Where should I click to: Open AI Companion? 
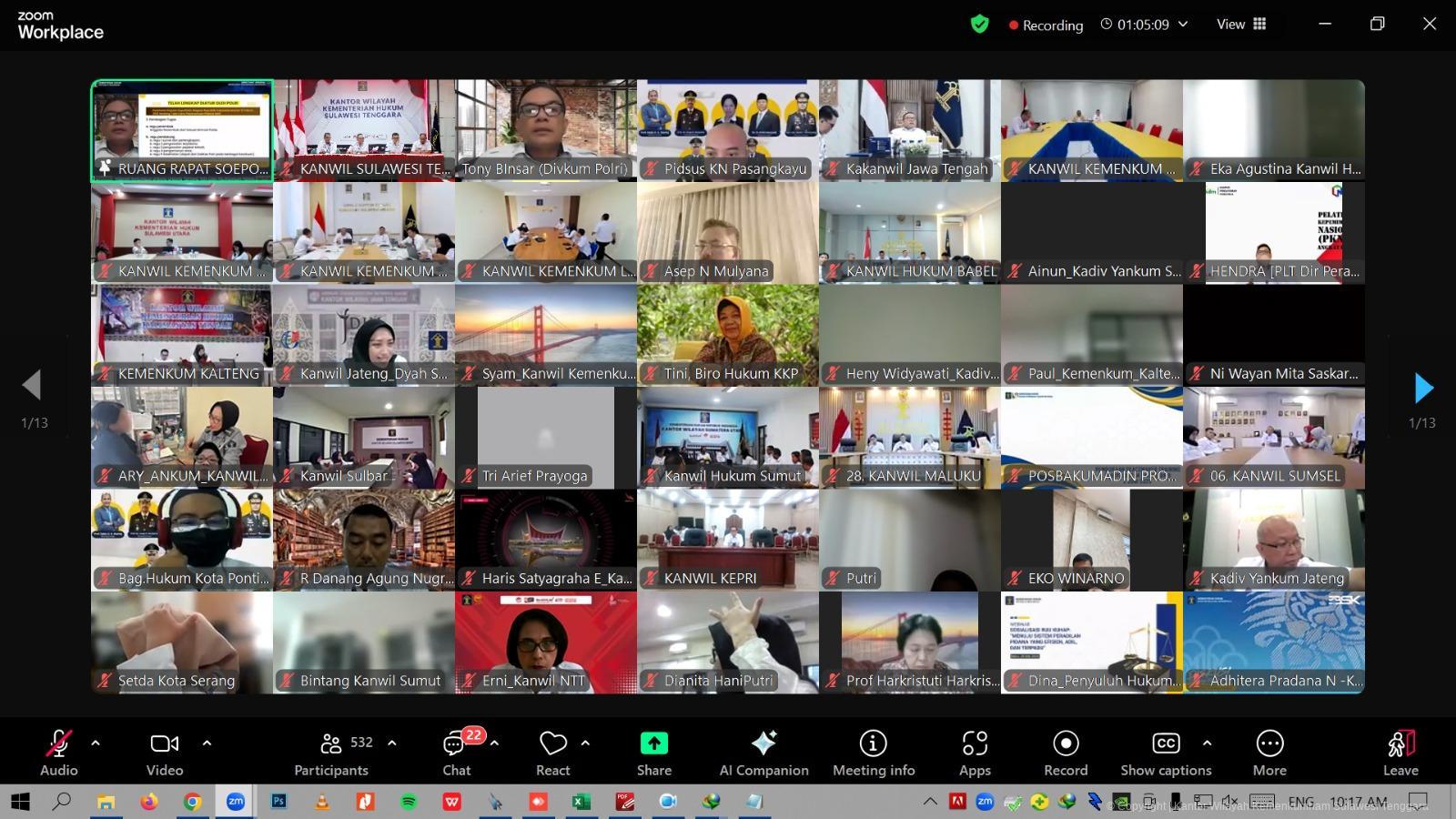pyautogui.click(x=763, y=753)
